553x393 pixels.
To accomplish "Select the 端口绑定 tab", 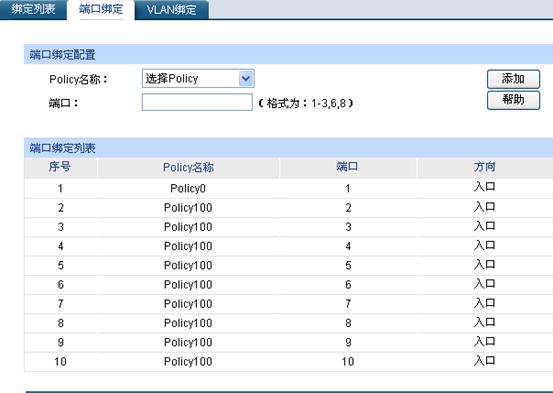I will [101, 9].
